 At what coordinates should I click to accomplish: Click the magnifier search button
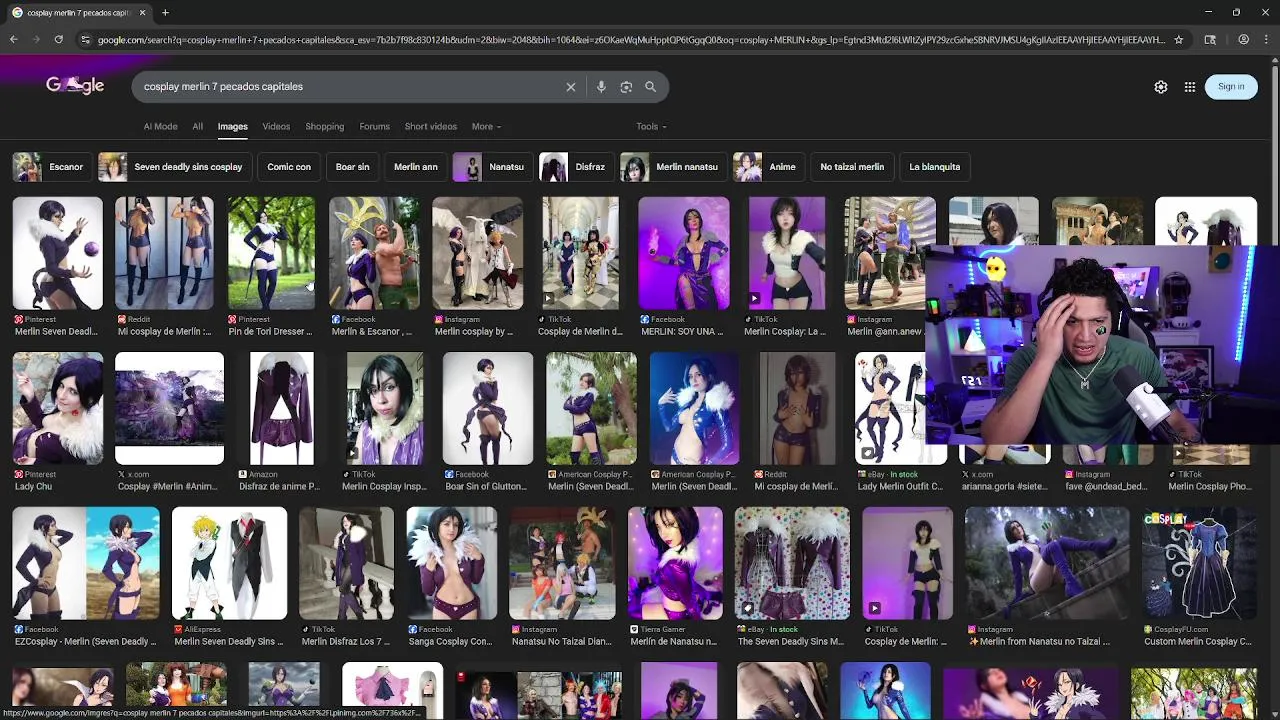(x=650, y=87)
